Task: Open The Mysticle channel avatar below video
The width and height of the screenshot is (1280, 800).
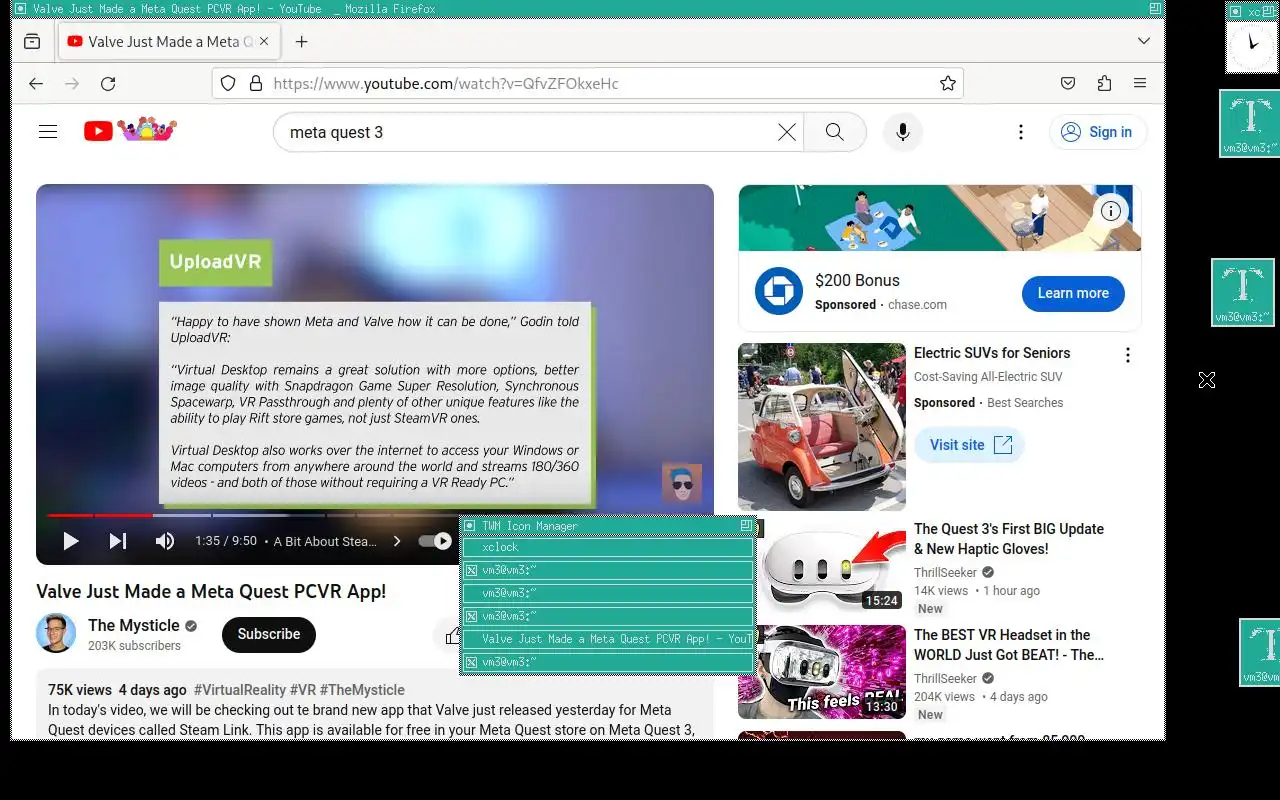Action: (56, 633)
